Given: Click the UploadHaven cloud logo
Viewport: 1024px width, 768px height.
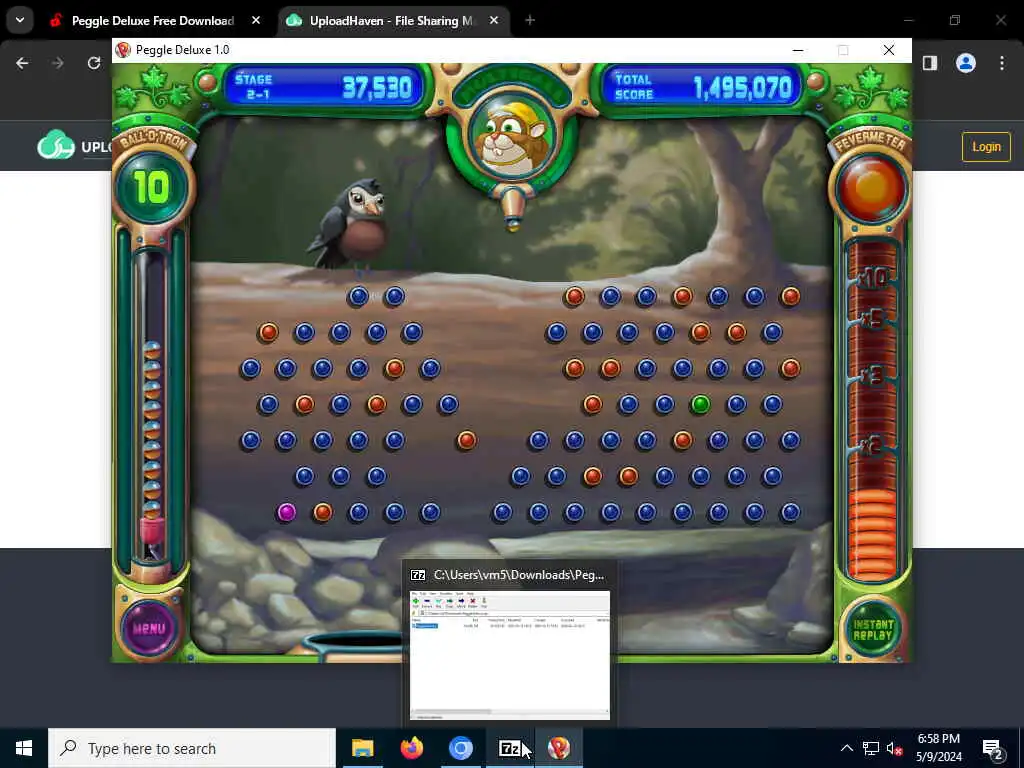Looking at the screenshot, I should 56,145.
